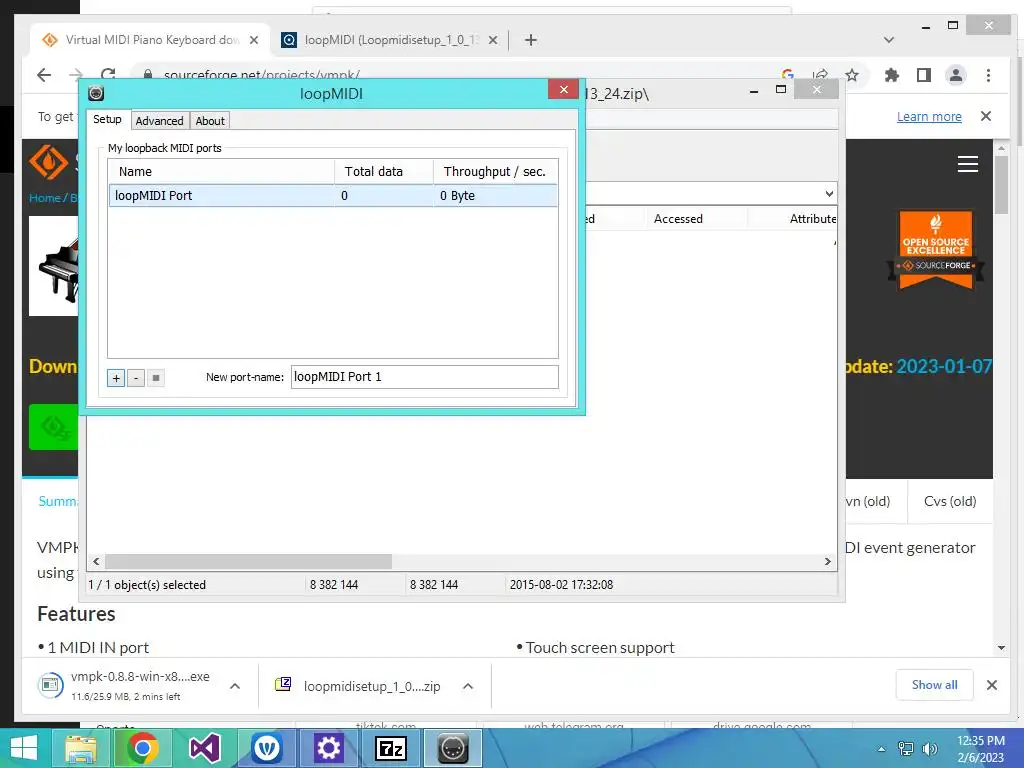
Task: Click the Google icon in address bar
Action: point(788,75)
